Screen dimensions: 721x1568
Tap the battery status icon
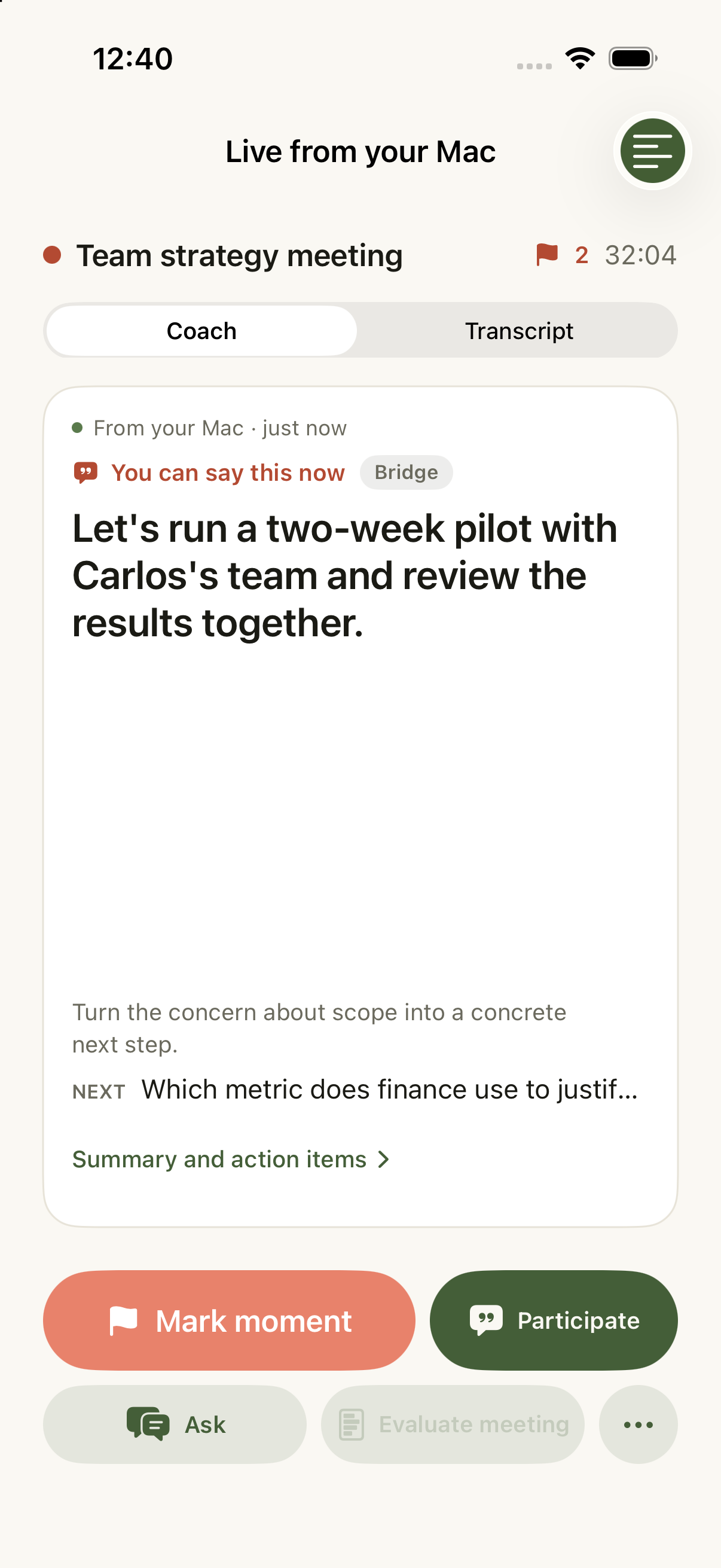pyautogui.click(x=633, y=59)
